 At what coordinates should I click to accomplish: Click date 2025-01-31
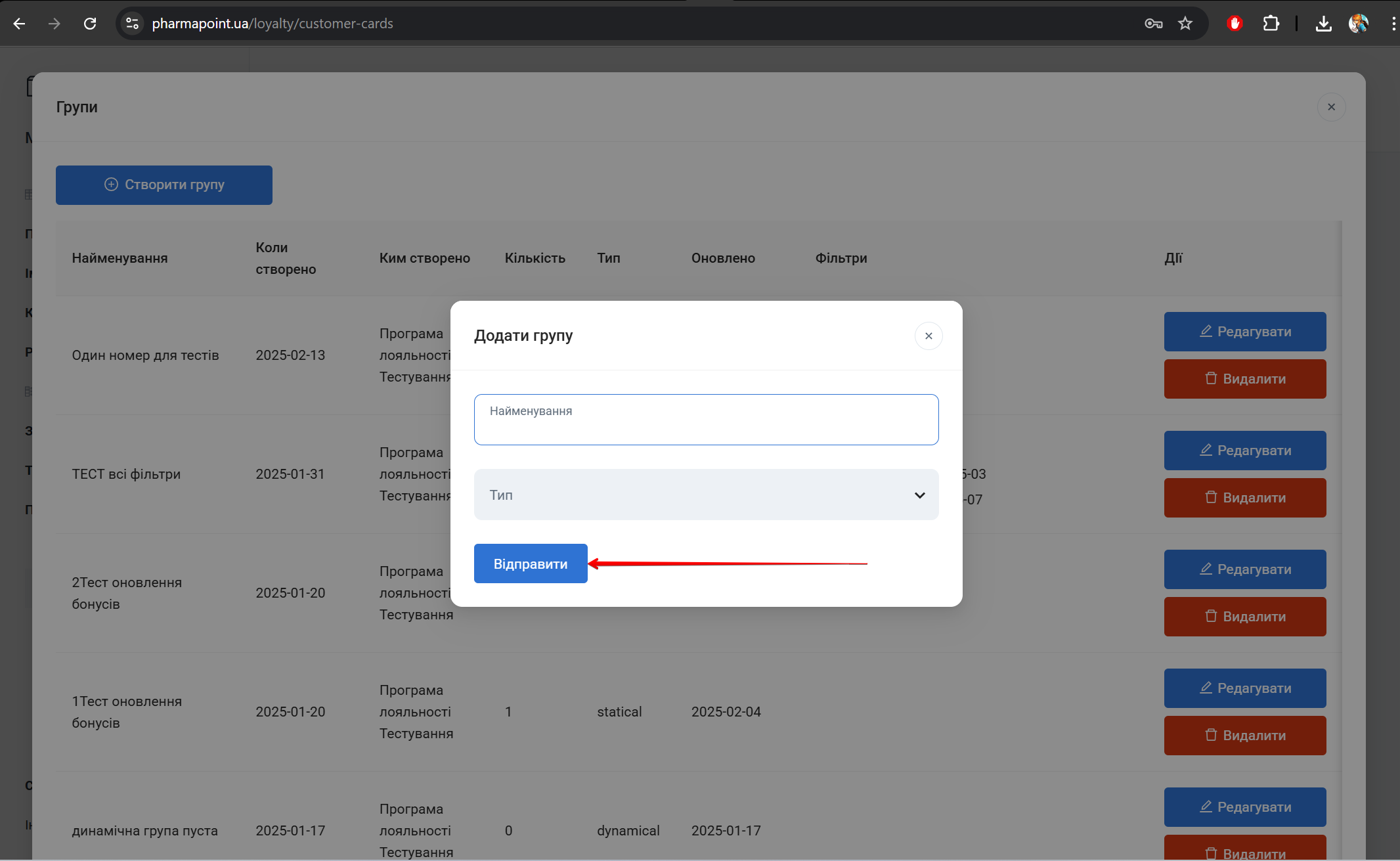tap(290, 474)
